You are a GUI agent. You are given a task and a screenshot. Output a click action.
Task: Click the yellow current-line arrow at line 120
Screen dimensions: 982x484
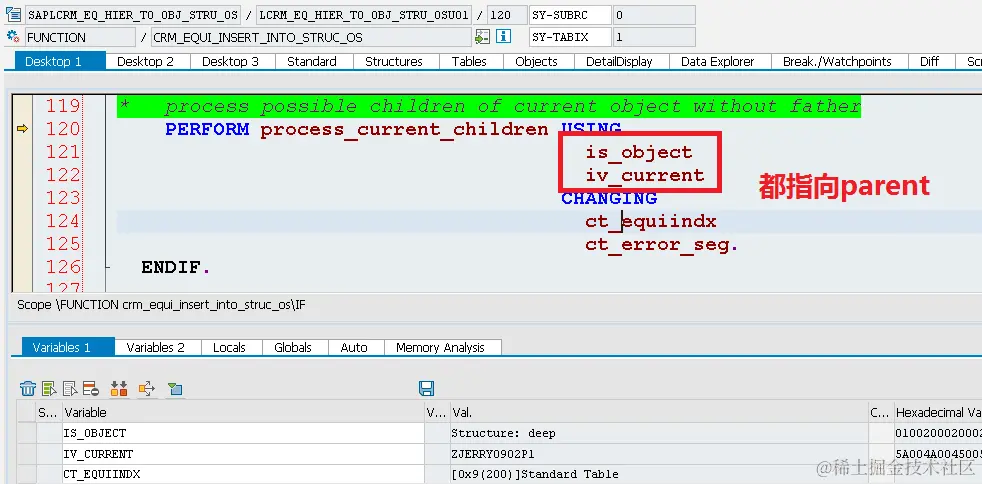pyautogui.click(x=22, y=128)
